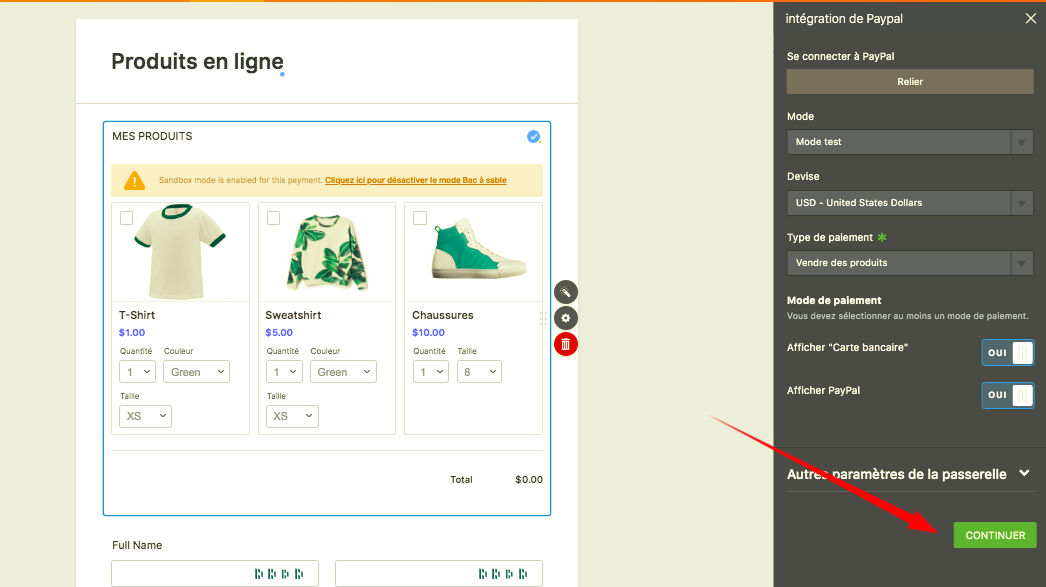Click the Chaussures $10.00 price
The height and width of the screenshot is (587, 1046).
tap(428, 332)
